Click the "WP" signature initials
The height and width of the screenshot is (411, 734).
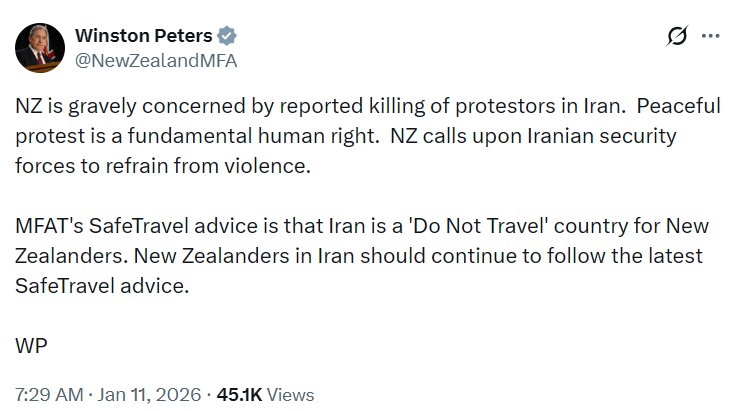[x=32, y=345]
